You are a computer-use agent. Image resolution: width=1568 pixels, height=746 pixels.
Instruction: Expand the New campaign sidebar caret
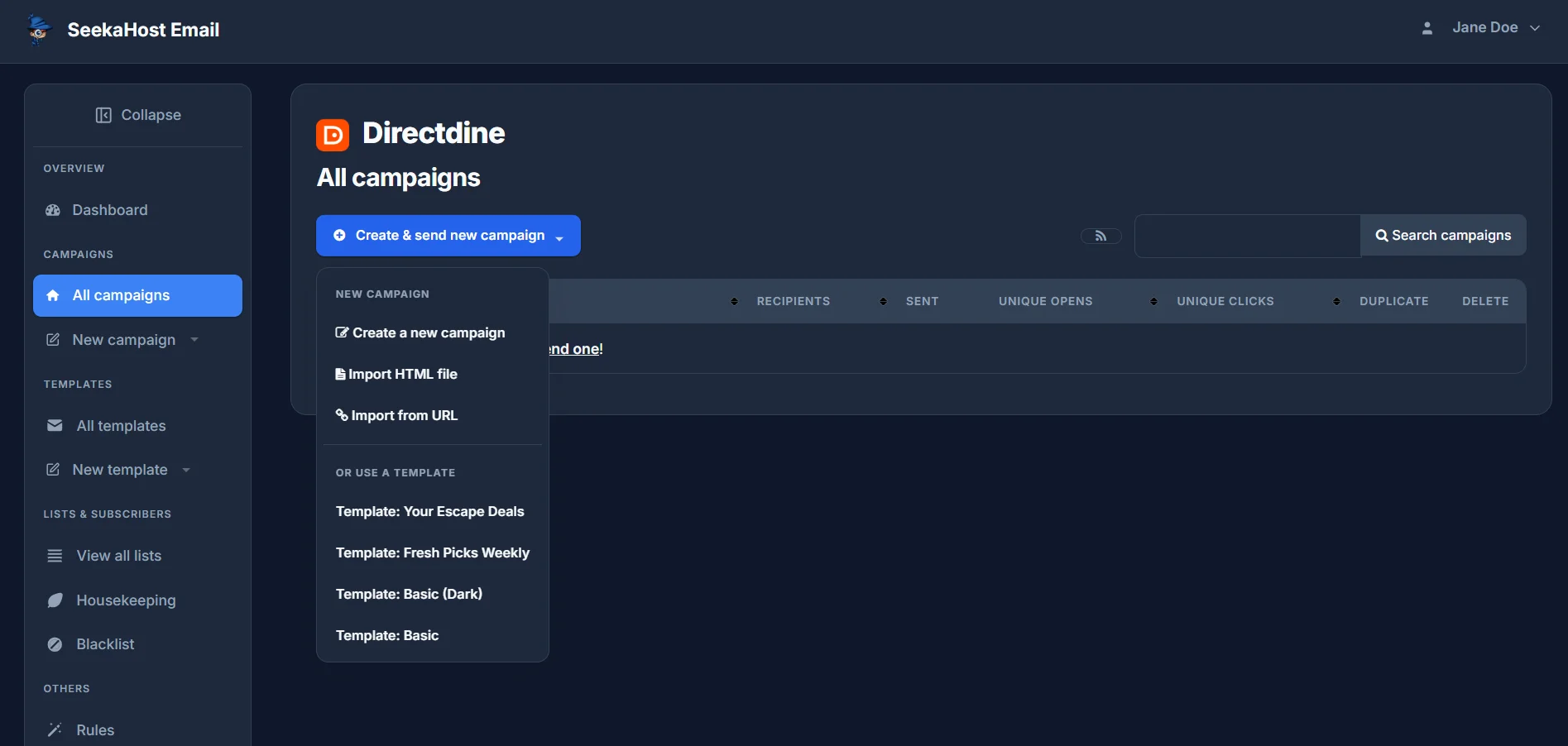pyautogui.click(x=194, y=339)
